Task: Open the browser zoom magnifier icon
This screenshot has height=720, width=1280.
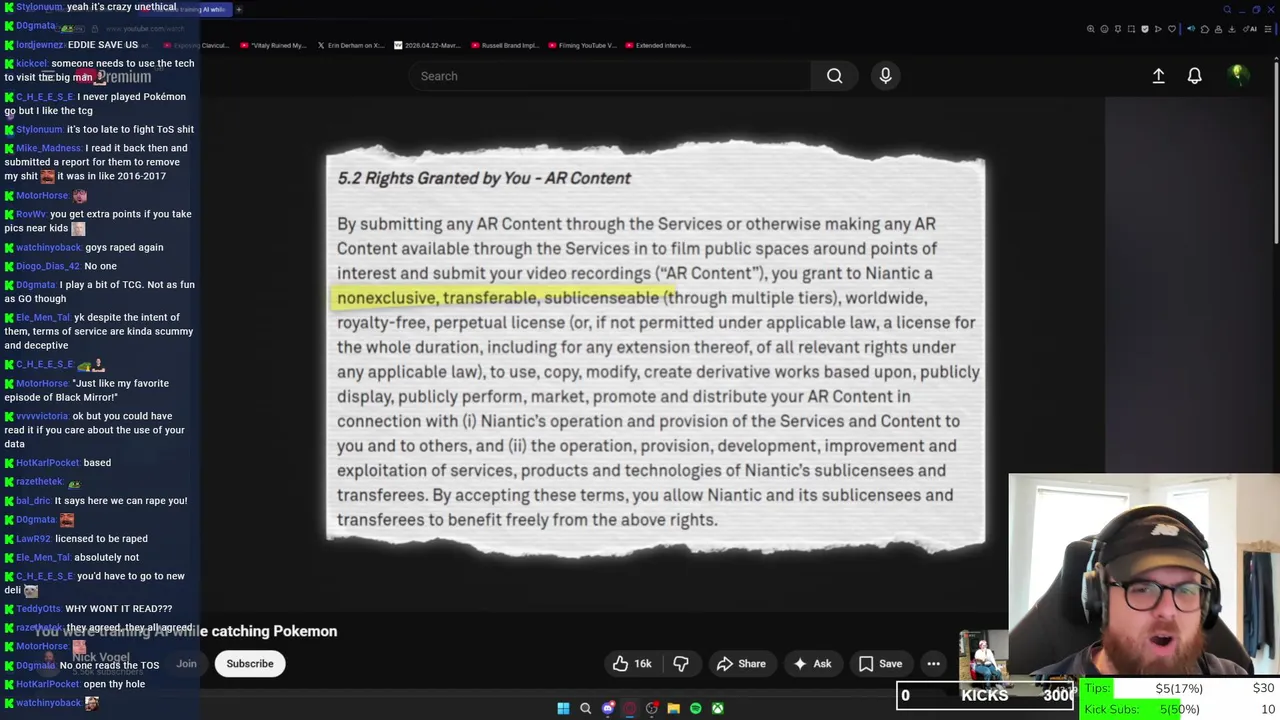Action: (x=1091, y=29)
